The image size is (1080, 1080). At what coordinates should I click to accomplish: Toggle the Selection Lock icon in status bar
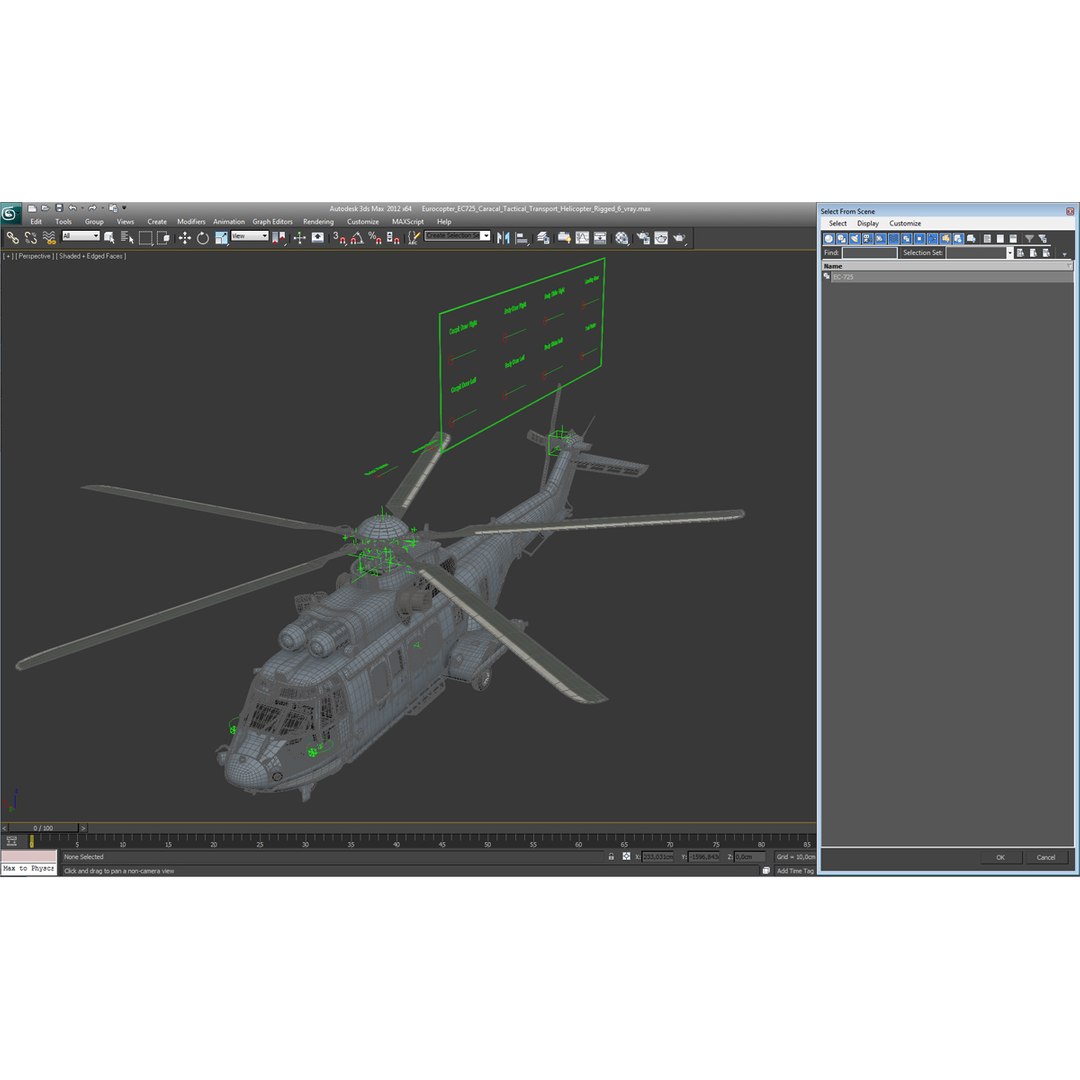point(611,857)
